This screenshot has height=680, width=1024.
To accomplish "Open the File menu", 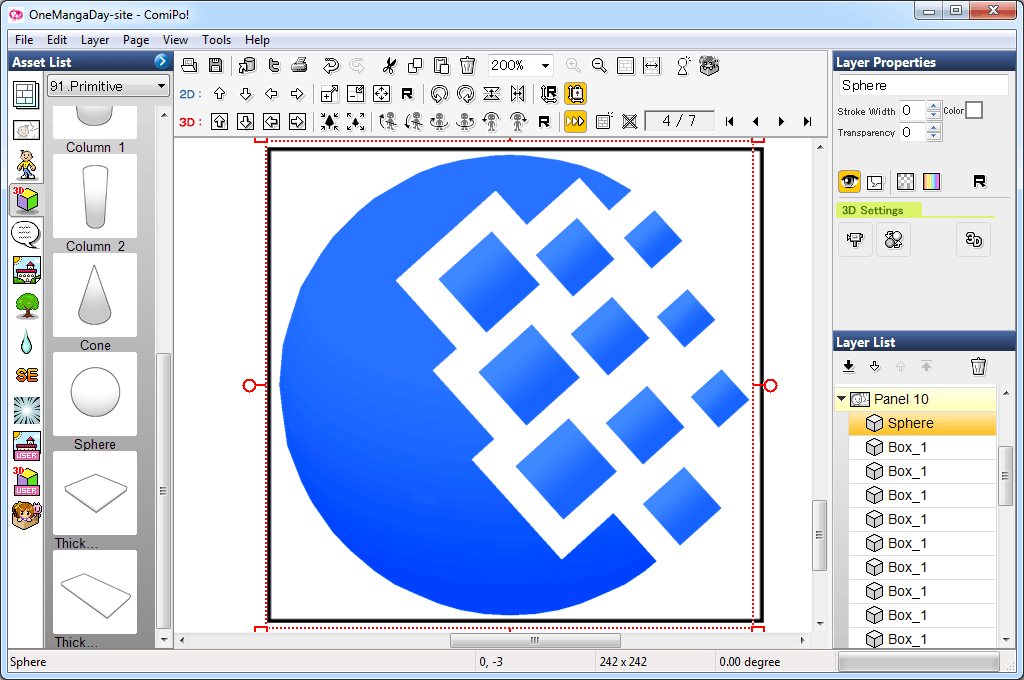I will click(x=24, y=40).
